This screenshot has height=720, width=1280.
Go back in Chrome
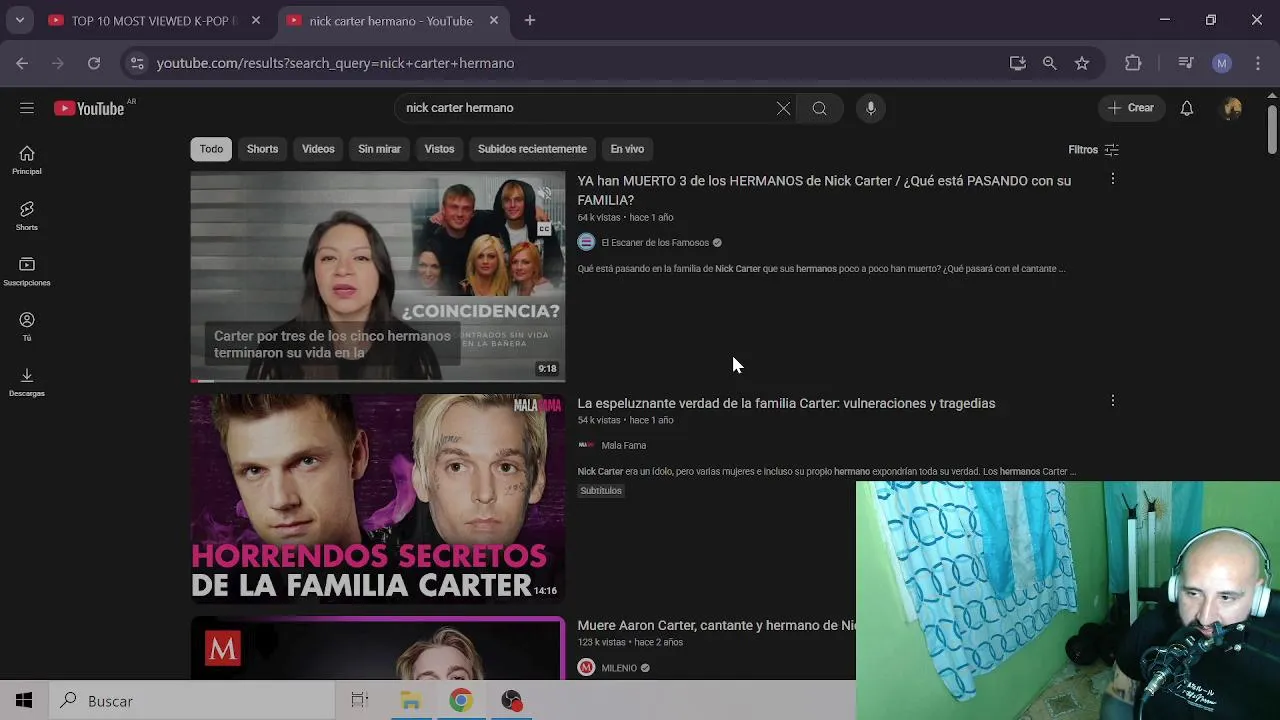click(x=22, y=63)
